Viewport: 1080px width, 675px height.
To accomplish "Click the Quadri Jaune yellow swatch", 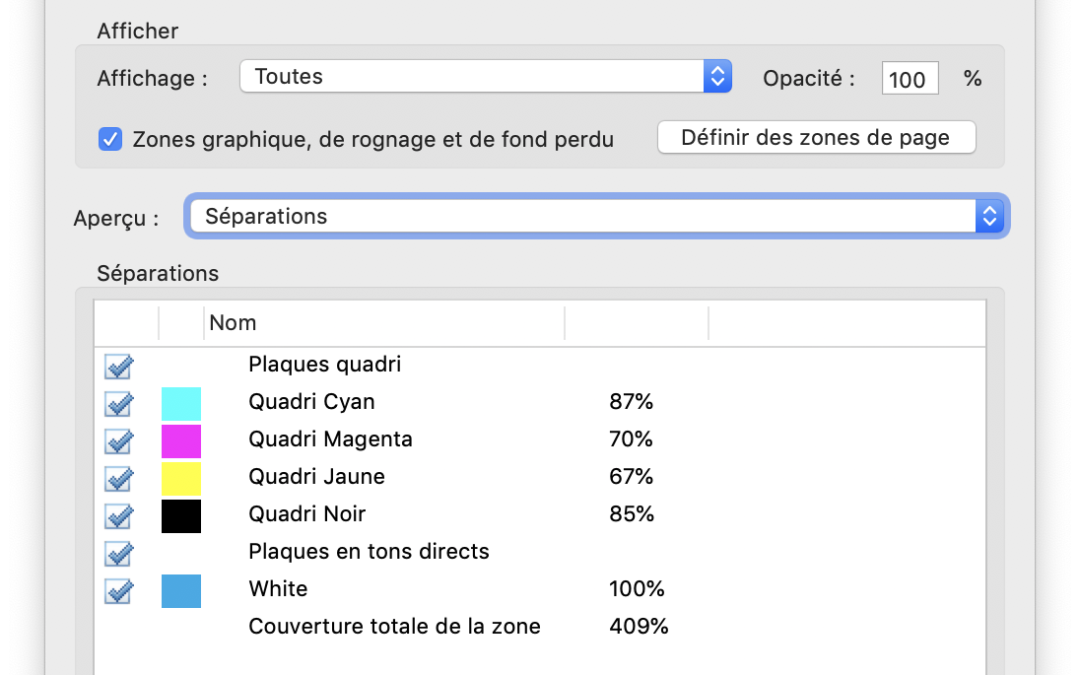I will tap(181, 478).
